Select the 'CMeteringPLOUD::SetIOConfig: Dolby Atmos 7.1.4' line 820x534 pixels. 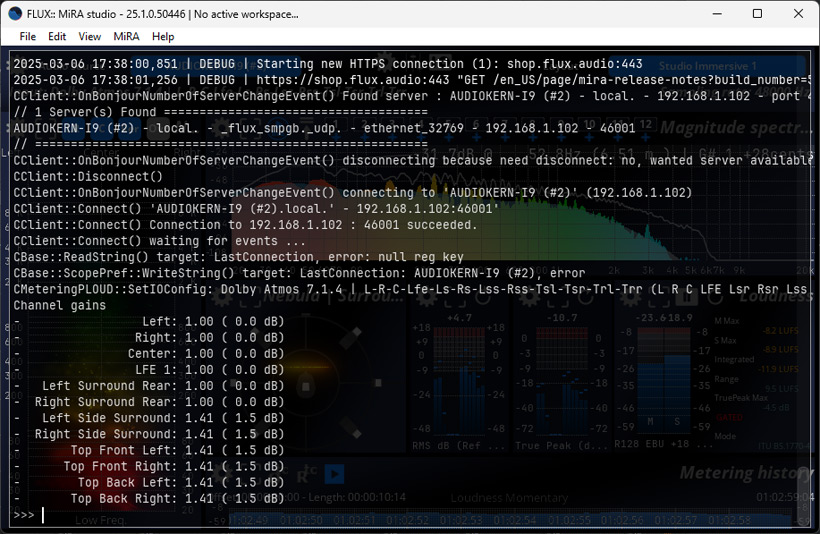412,289
